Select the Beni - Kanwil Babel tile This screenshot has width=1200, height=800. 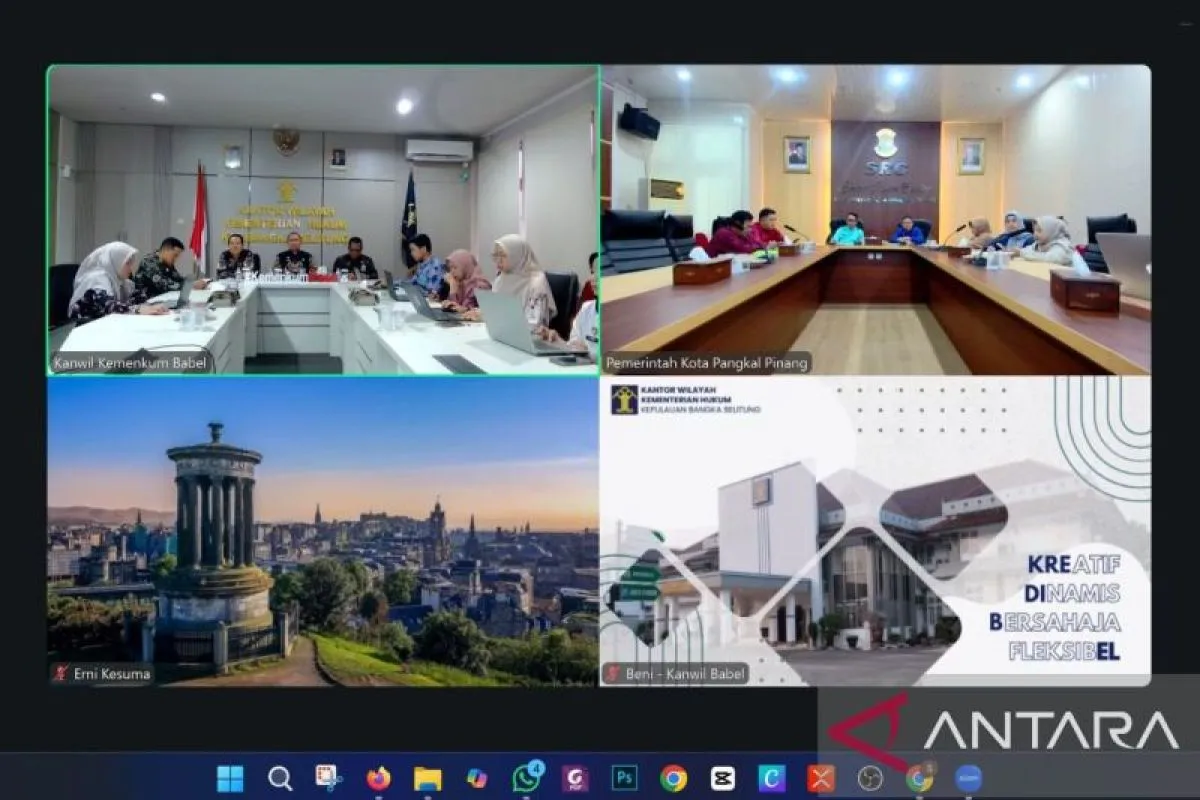tap(875, 531)
